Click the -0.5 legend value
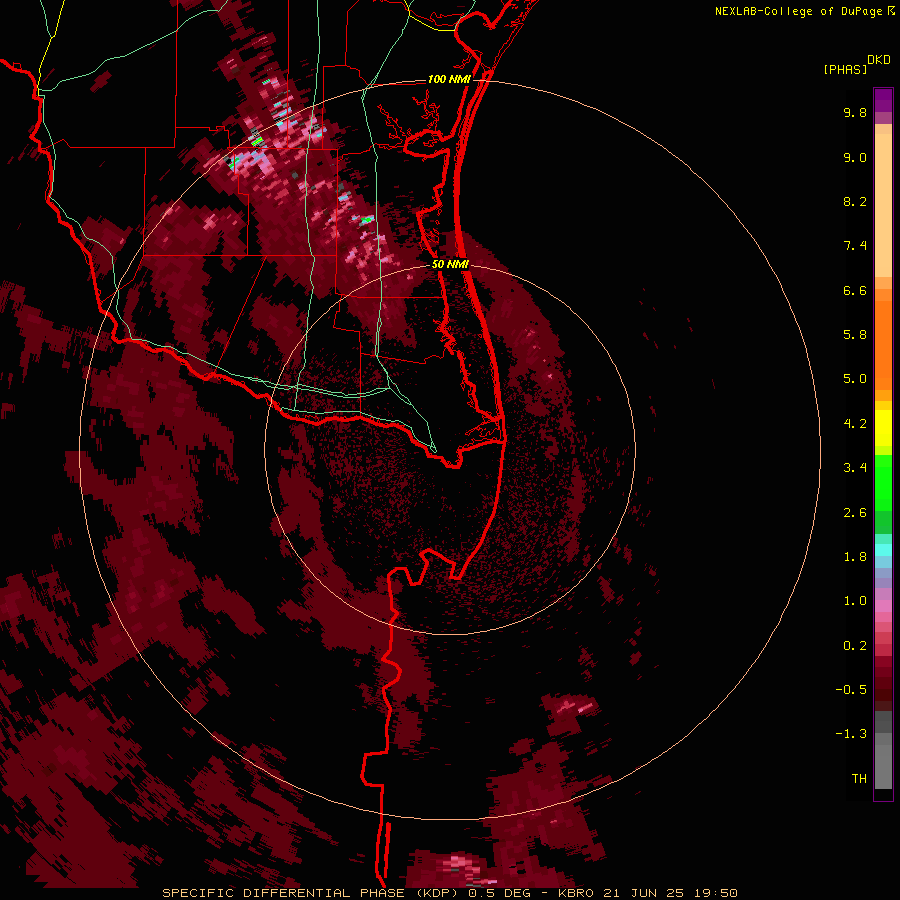The height and width of the screenshot is (900, 900). (851, 690)
